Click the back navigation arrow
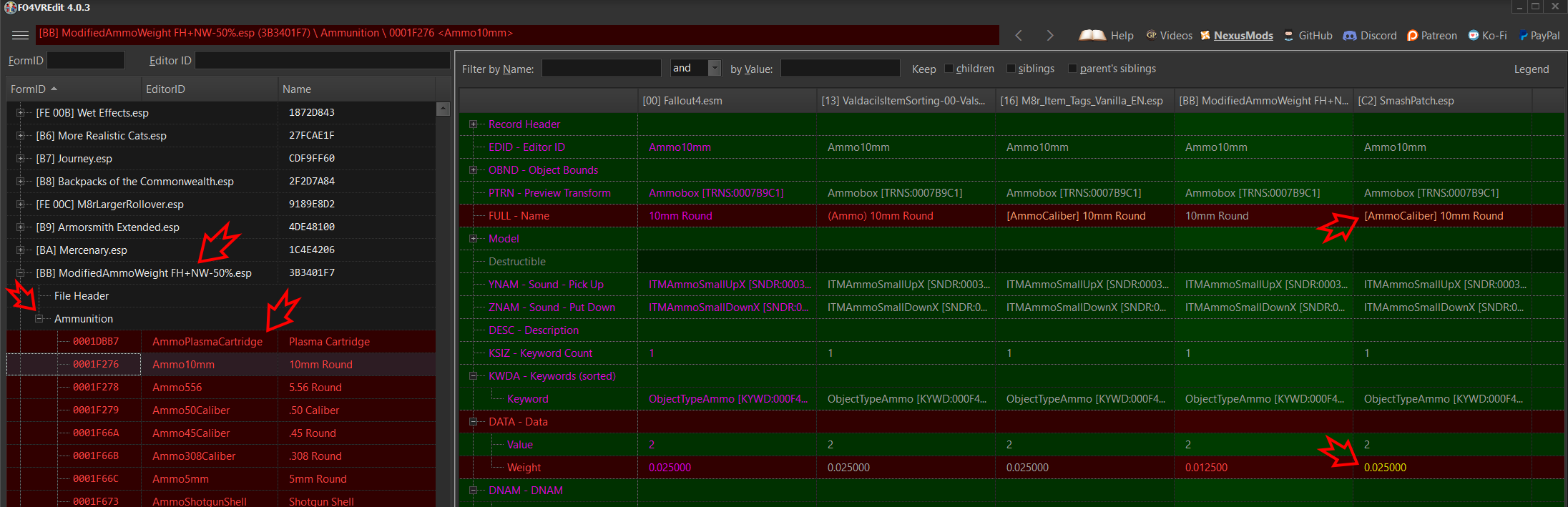 coord(1019,35)
